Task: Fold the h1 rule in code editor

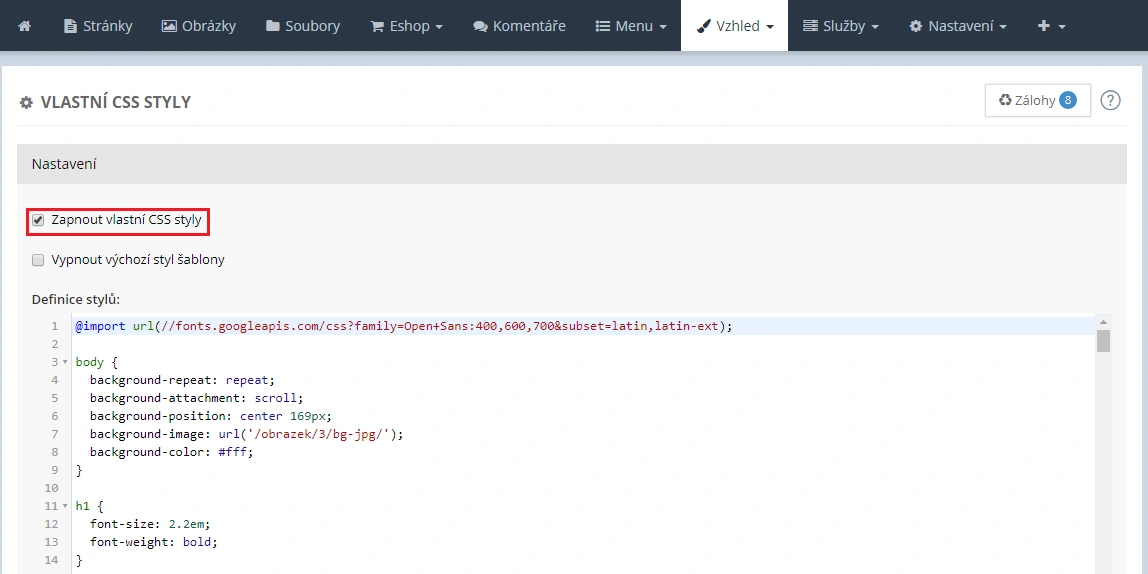Action: pos(65,506)
